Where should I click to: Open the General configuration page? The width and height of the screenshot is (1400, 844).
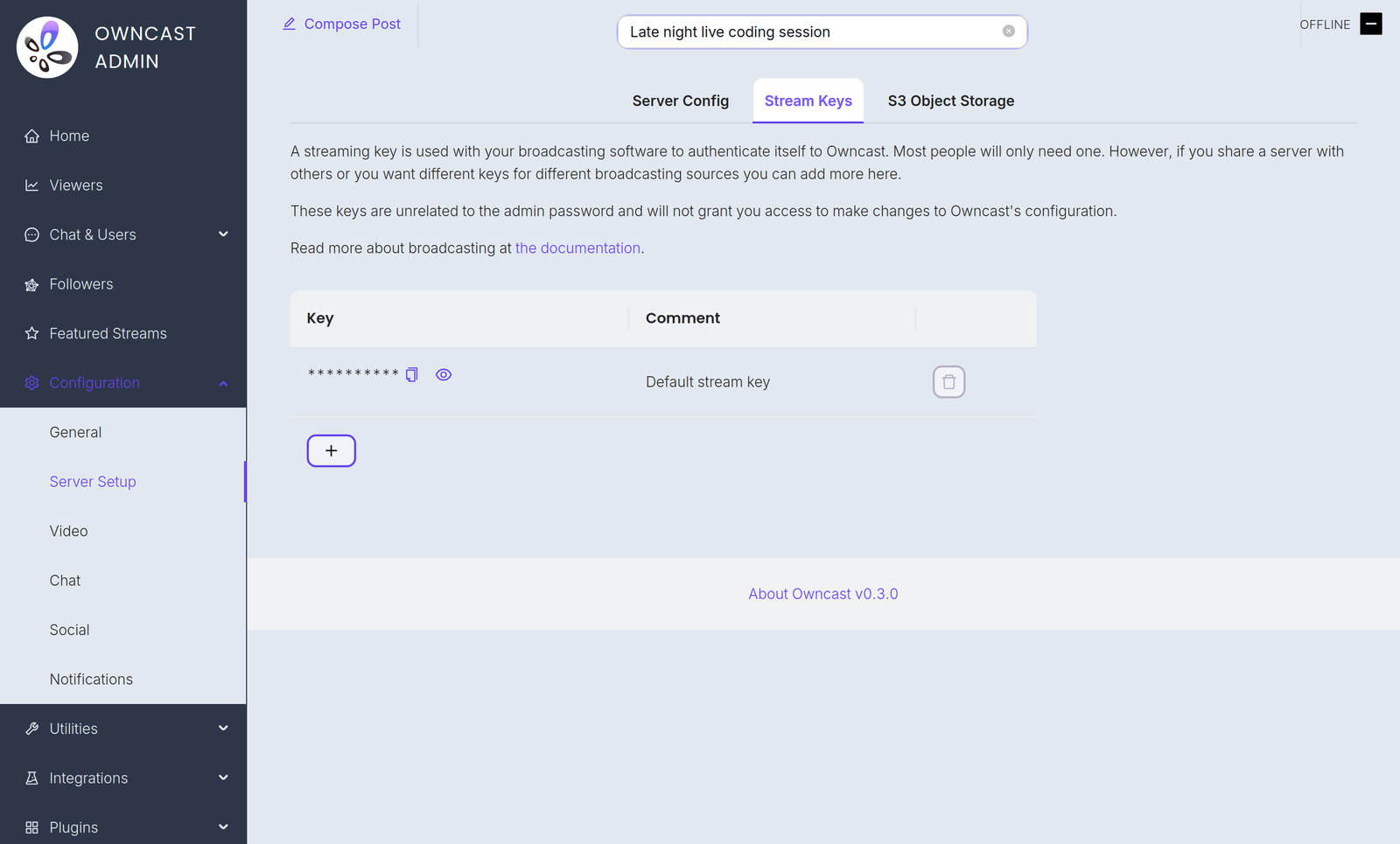click(x=123, y=433)
